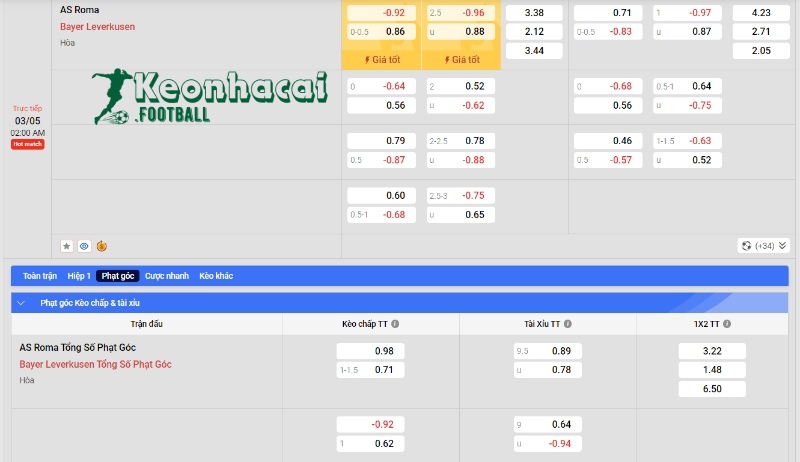The width and height of the screenshot is (800, 462).
Task: Expand the (+34) more markets chevron
Action: point(782,245)
